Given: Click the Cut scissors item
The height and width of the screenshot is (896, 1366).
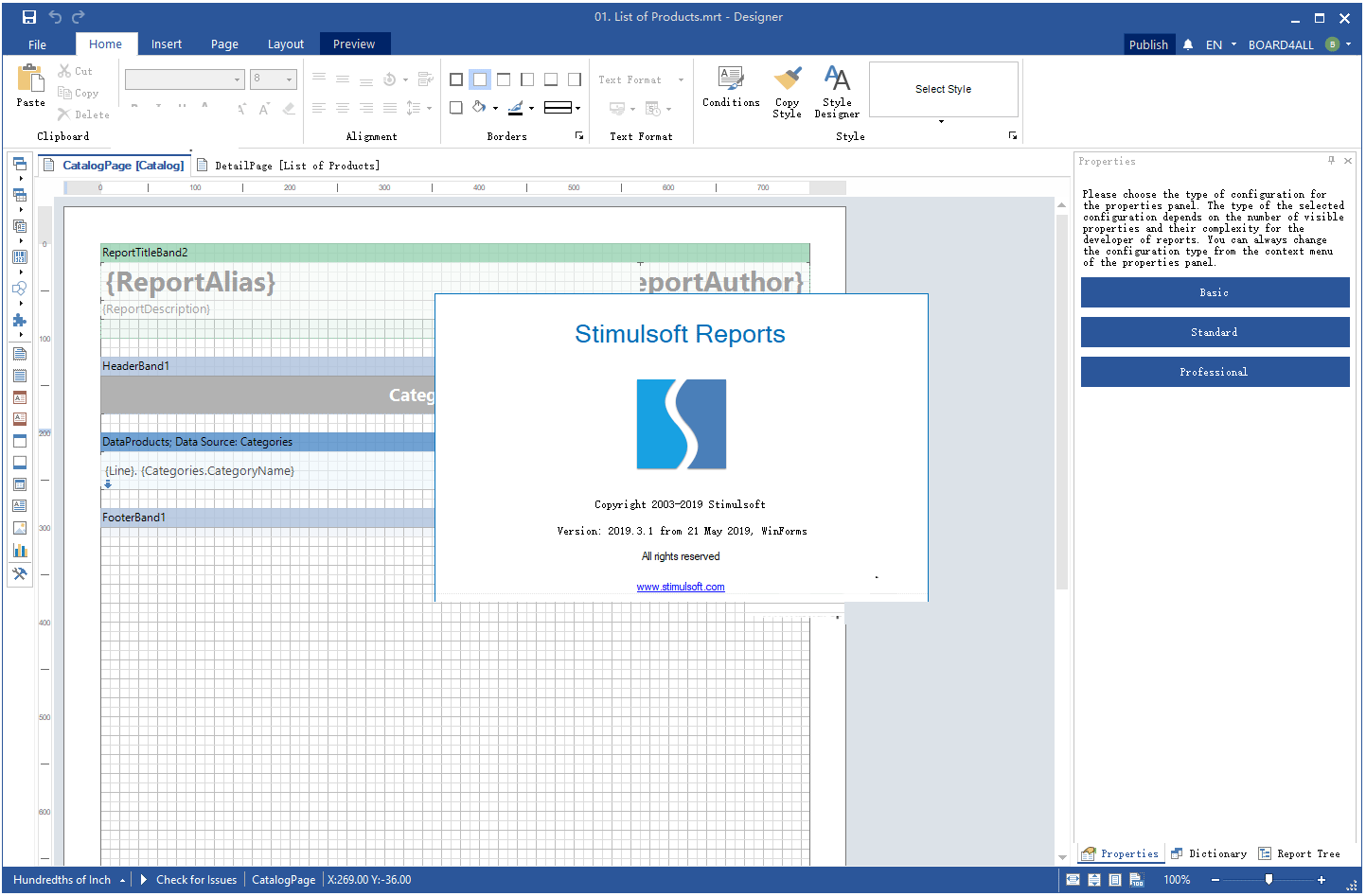Looking at the screenshot, I should pos(75,71).
